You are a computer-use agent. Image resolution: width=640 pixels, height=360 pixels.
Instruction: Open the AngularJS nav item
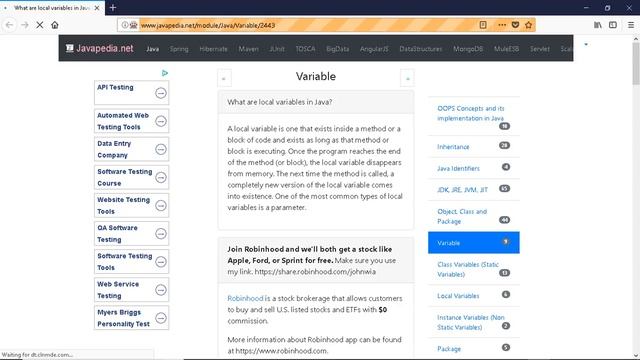click(x=374, y=49)
